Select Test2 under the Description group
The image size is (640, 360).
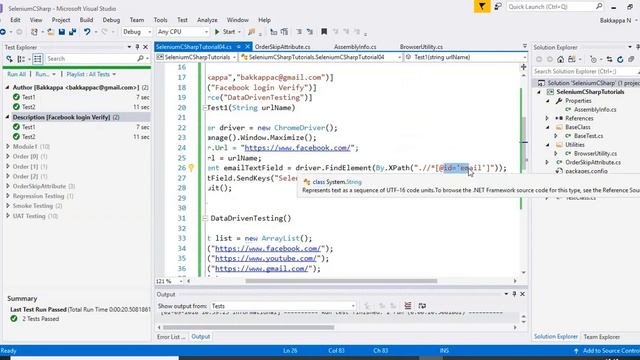pyautogui.click(x=29, y=137)
